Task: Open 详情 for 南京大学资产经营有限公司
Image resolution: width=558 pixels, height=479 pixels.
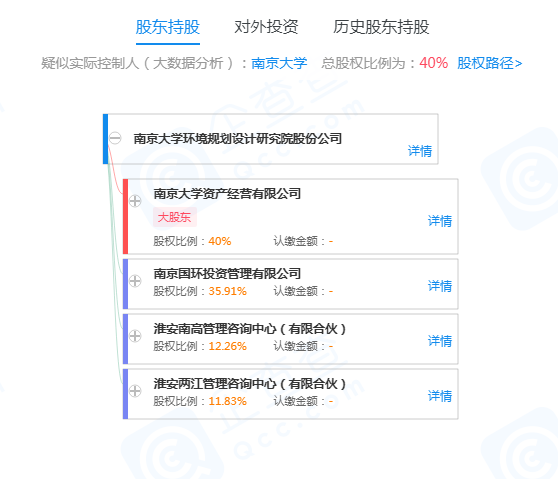Action: coord(440,221)
